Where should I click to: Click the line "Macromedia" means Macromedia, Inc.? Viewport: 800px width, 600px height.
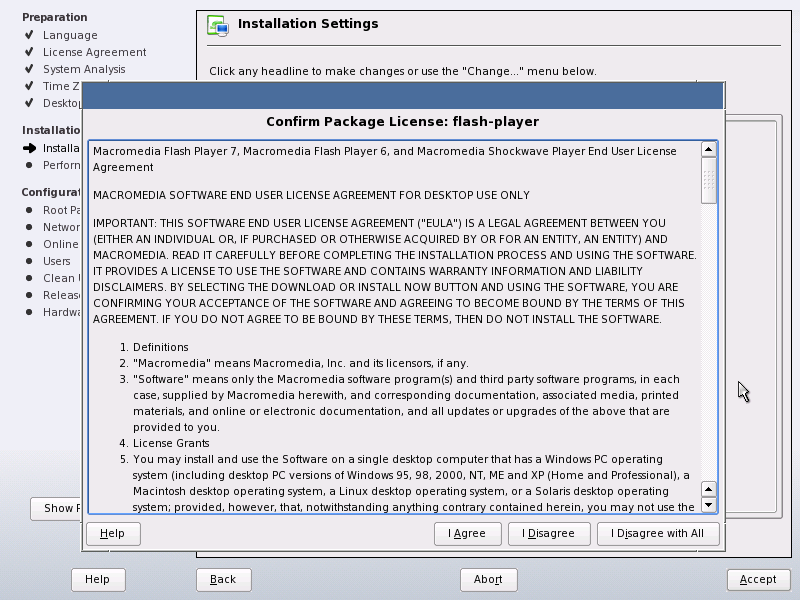click(294, 363)
